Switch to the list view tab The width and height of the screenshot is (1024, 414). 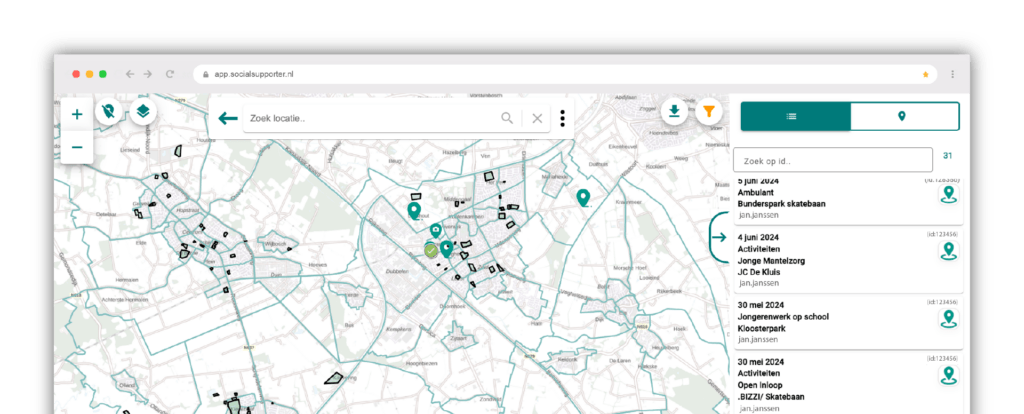(795, 116)
